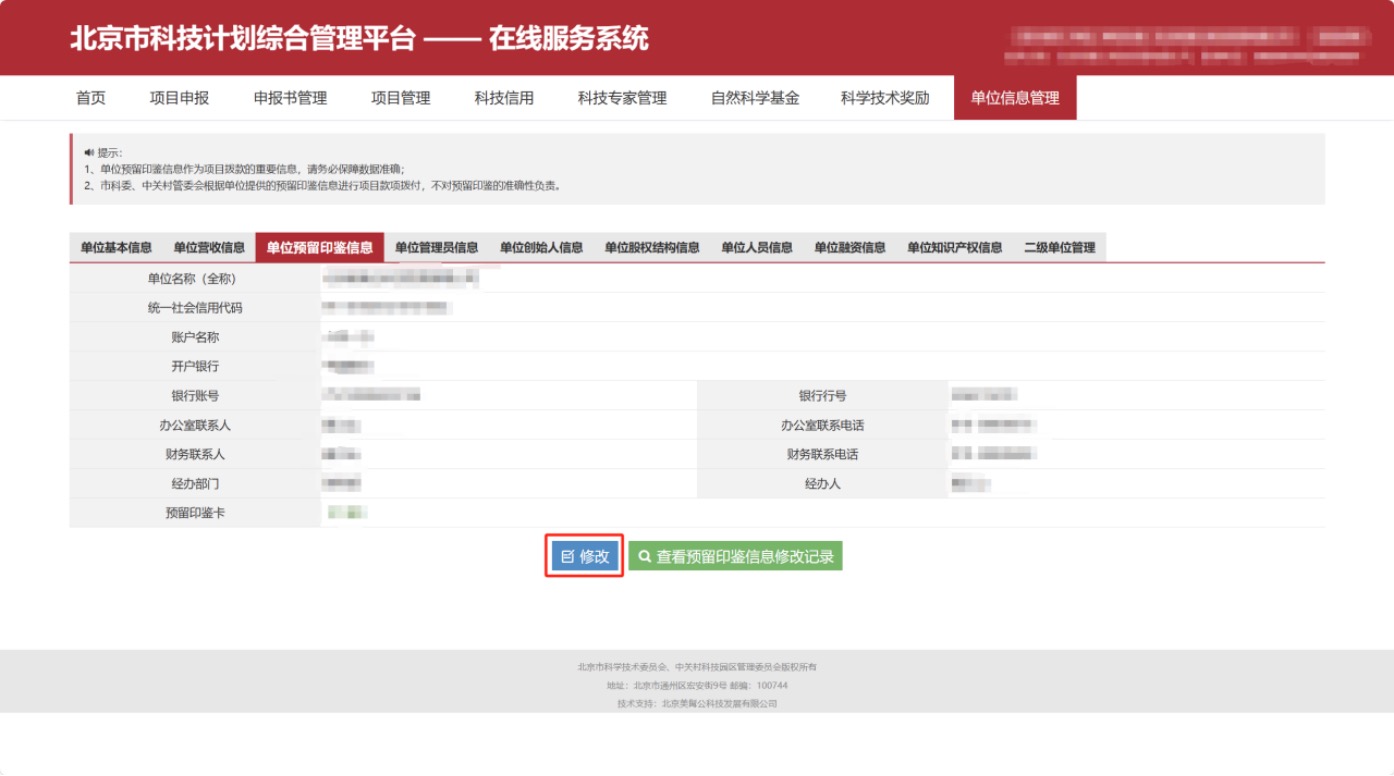Screen dimensions: 1394x776
Task: Show the 单位创始人信息 tab
Action: pyautogui.click(x=541, y=248)
